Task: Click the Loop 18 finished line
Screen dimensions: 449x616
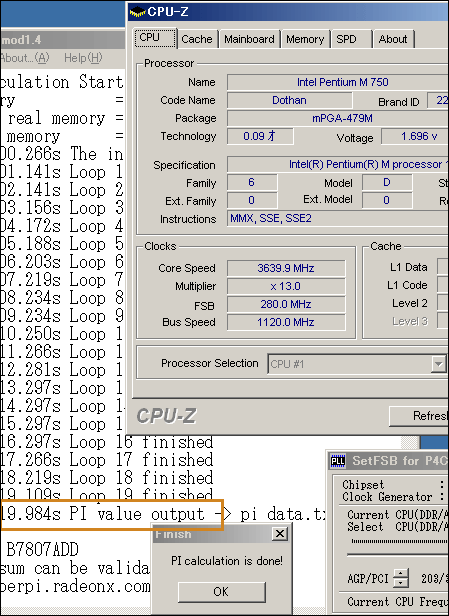Action: pos(106,478)
